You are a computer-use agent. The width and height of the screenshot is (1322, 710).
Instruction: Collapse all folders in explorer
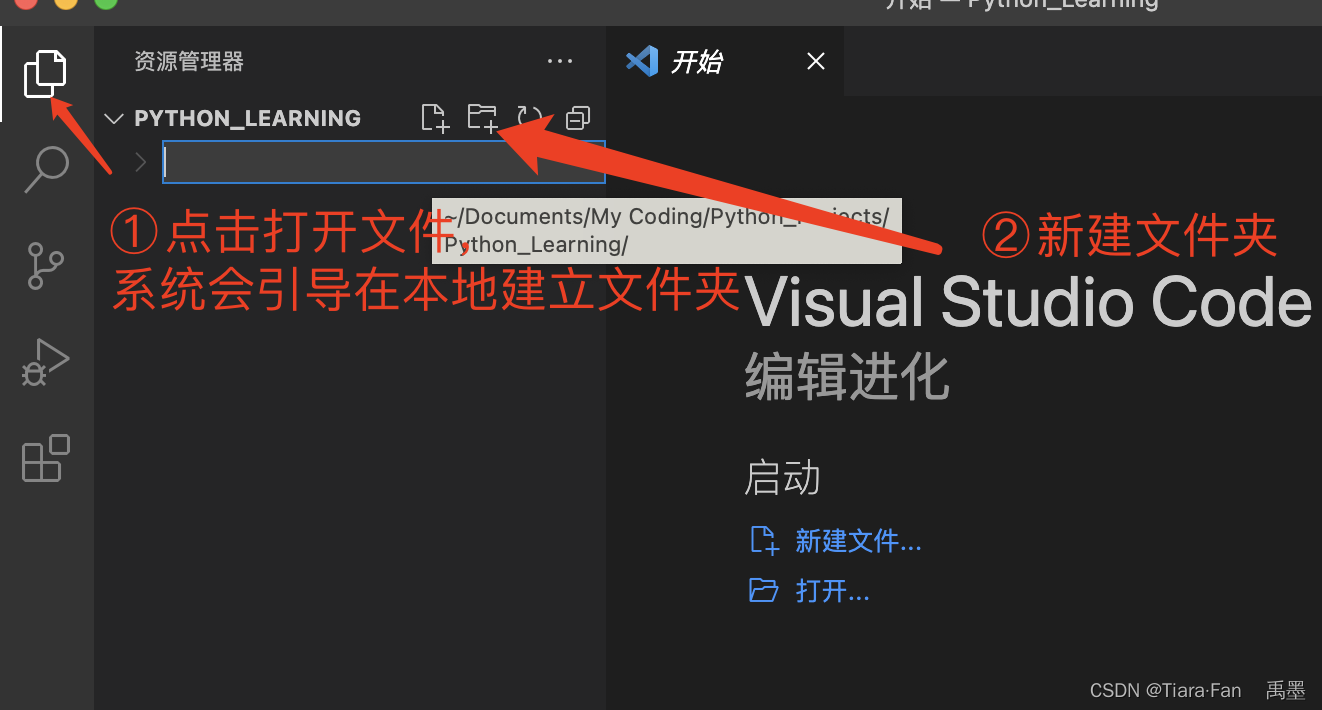click(578, 118)
